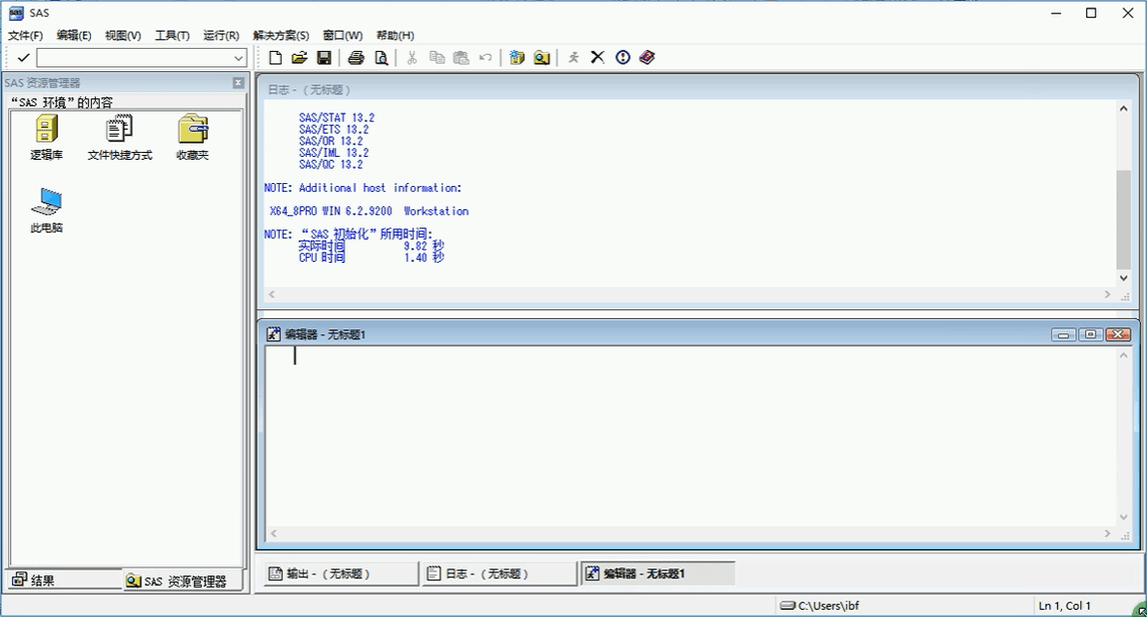Image resolution: width=1147 pixels, height=617 pixels.
Task: Expand the command box dropdown arrow
Action: click(239, 59)
